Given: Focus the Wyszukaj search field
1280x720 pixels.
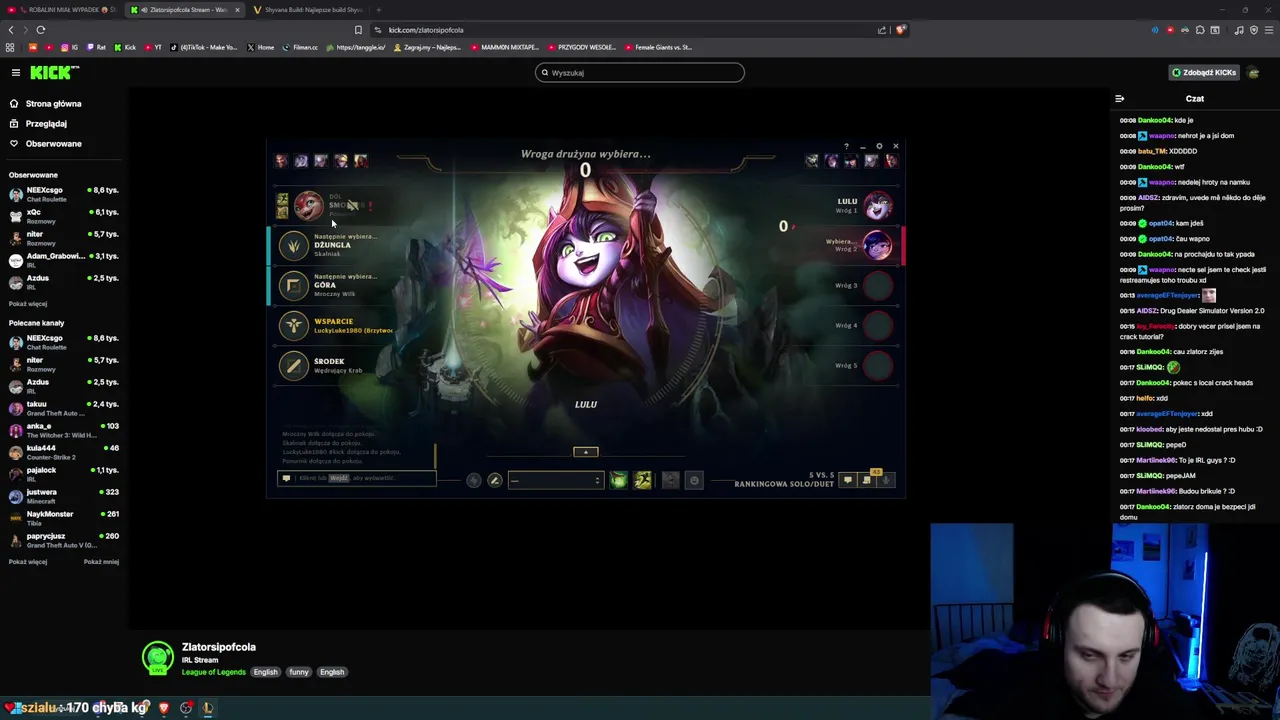Looking at the screenshot, I should [x=640, y=72].
